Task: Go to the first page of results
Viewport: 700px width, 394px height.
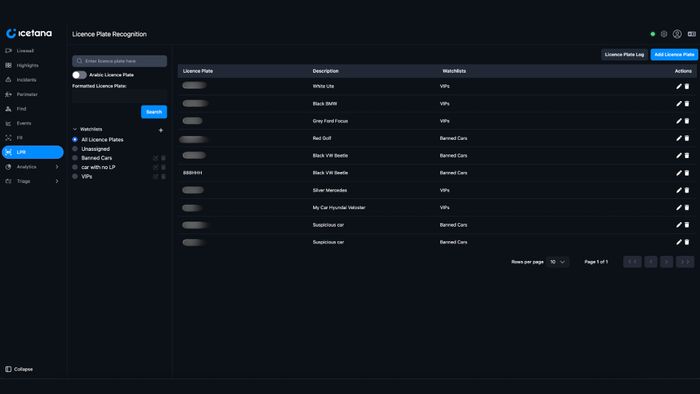Action: tap(632, 262)
